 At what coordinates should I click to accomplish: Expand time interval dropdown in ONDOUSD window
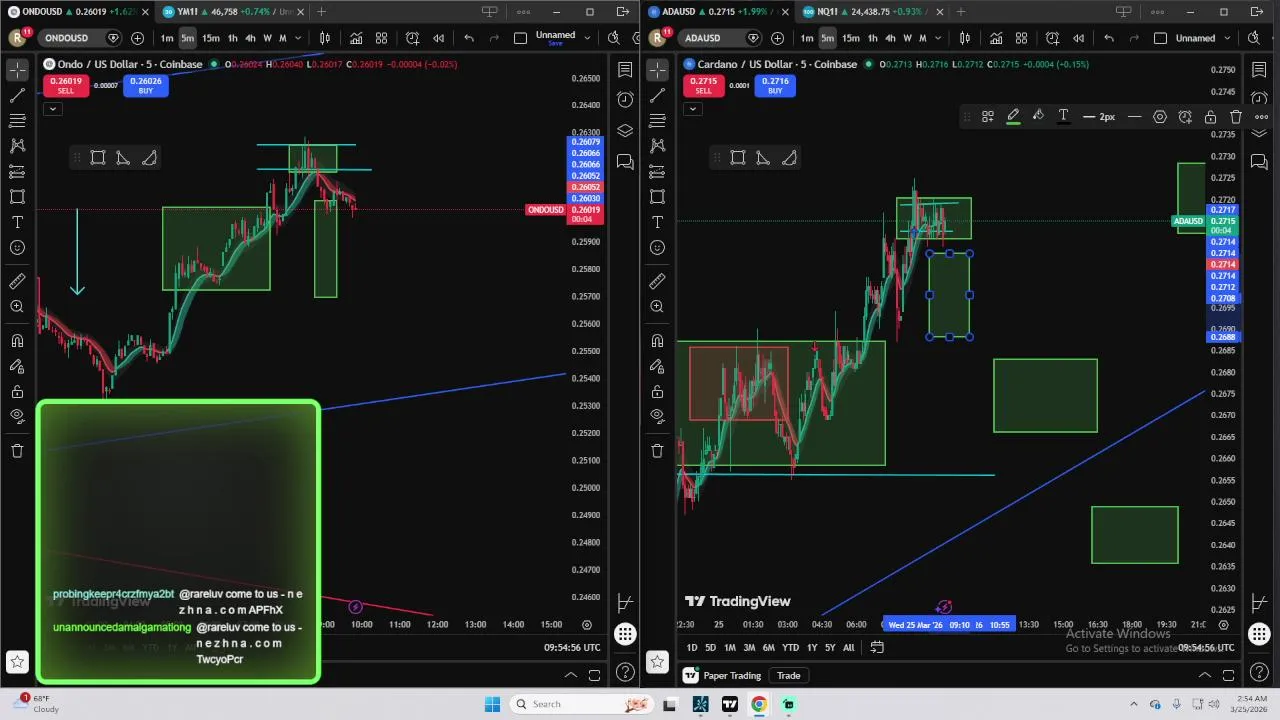click(x=298, y=38)
